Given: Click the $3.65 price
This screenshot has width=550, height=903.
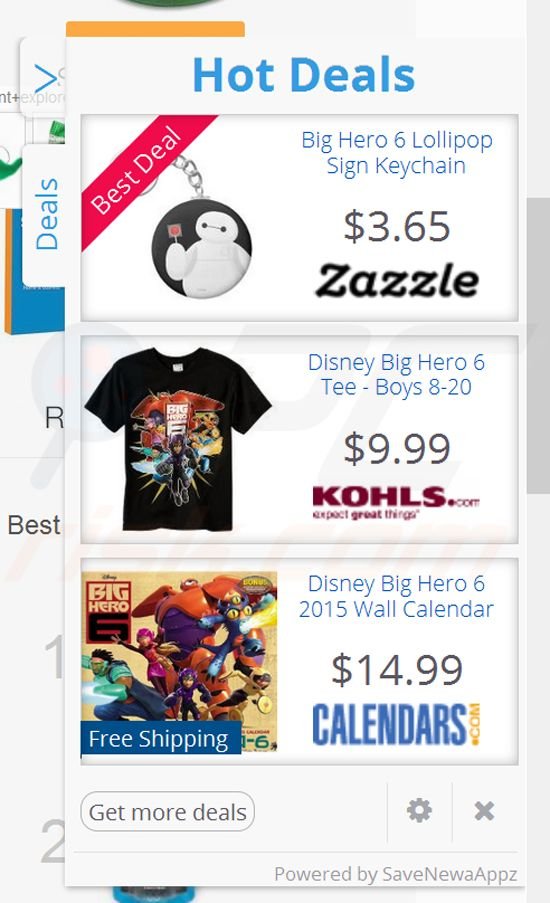Looking at the screenshot, I should click(397, 226).
